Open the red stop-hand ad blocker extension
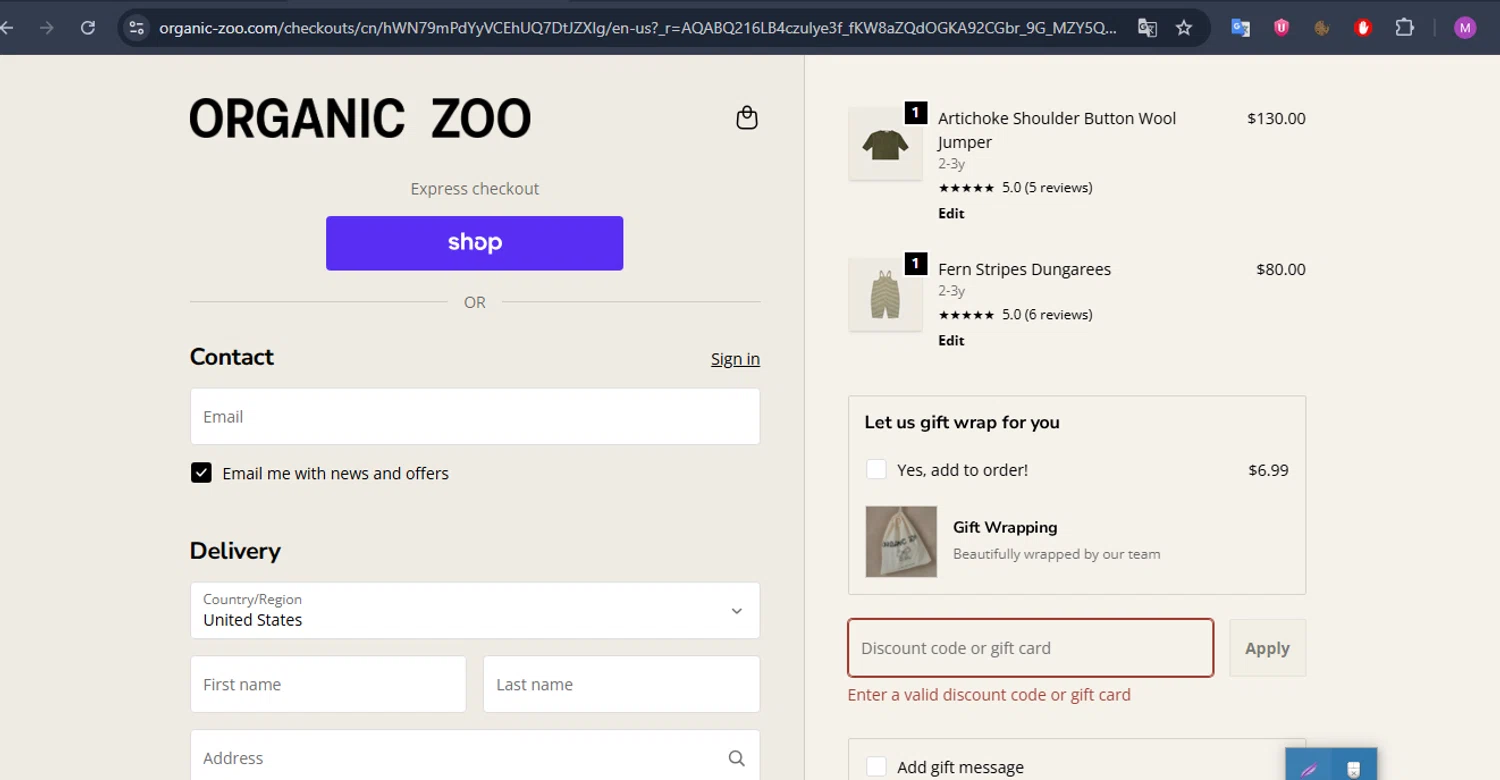 1363,28
